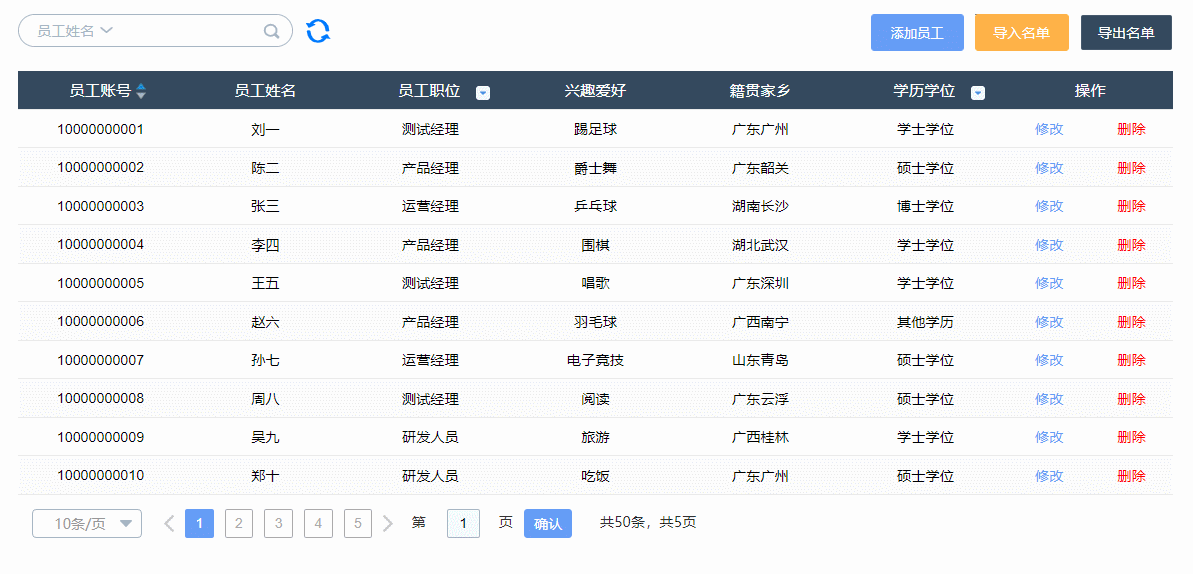The image size is (1193, 574).
Task: Focus the page number jump input
Action: pos(463,524)
